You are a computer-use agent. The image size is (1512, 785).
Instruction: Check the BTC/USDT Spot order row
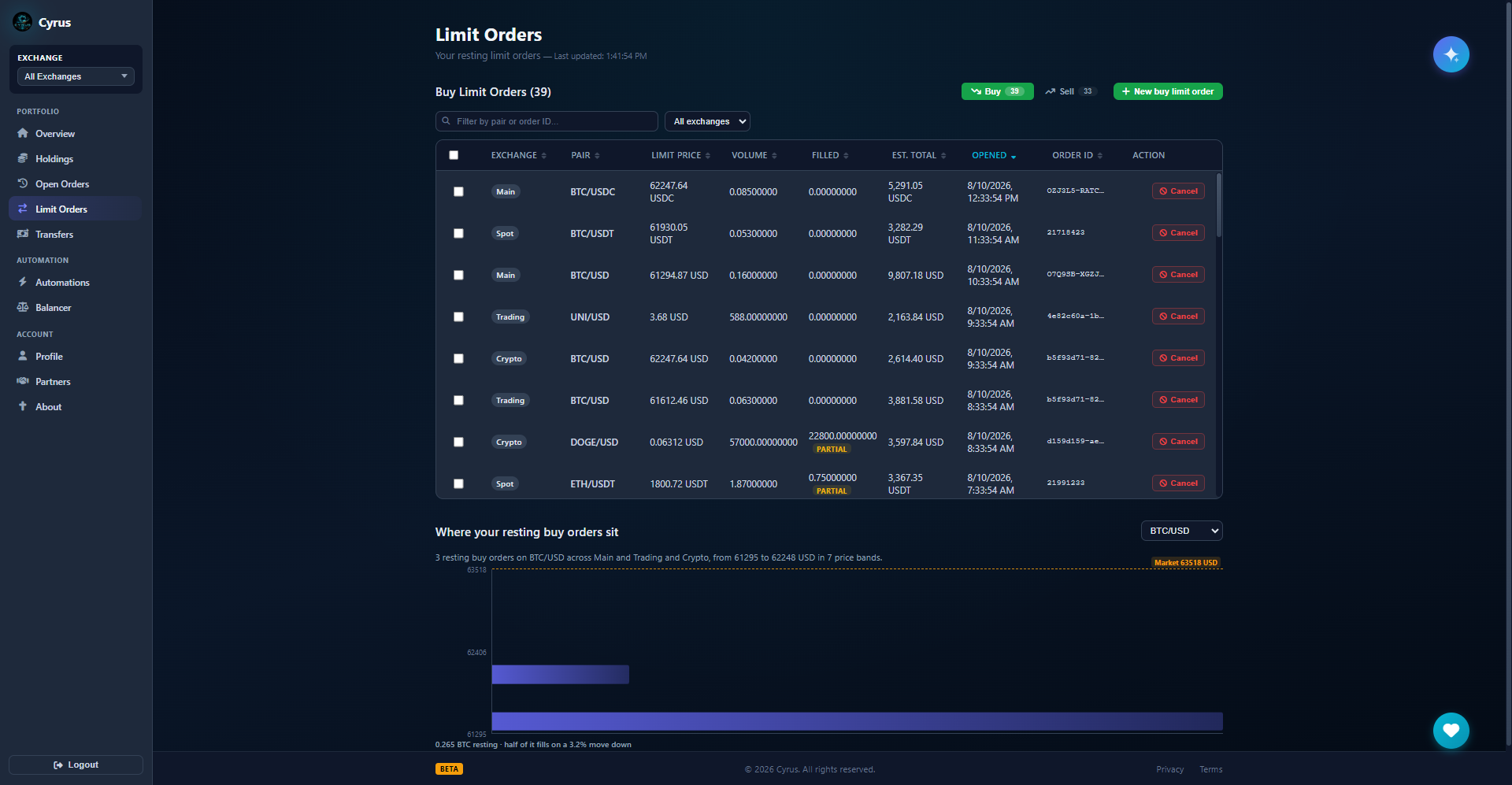(458, 233)
